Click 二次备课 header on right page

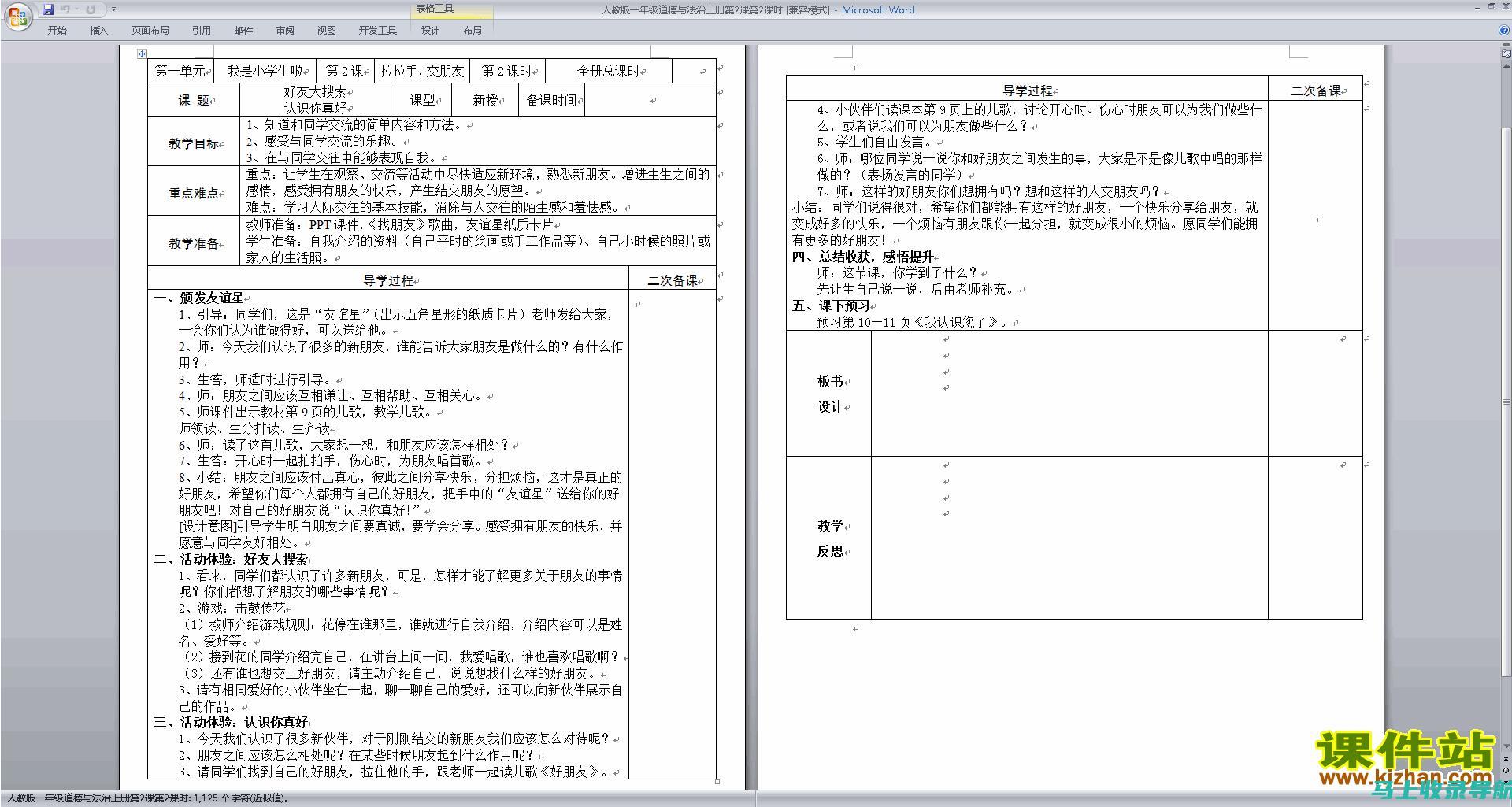pyautogui.click(x=1315, y=91)
